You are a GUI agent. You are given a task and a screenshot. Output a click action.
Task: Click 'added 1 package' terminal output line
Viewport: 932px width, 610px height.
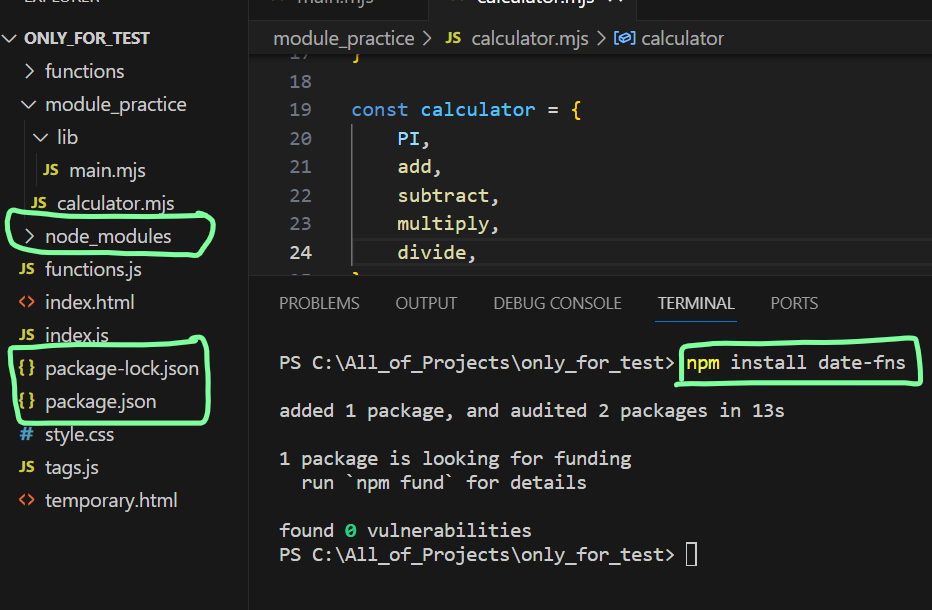tap(532, 411)
